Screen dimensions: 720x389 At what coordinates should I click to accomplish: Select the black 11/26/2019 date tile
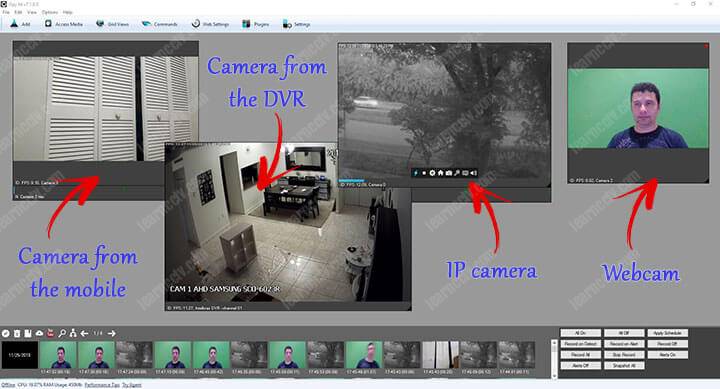tap(20, 355)
